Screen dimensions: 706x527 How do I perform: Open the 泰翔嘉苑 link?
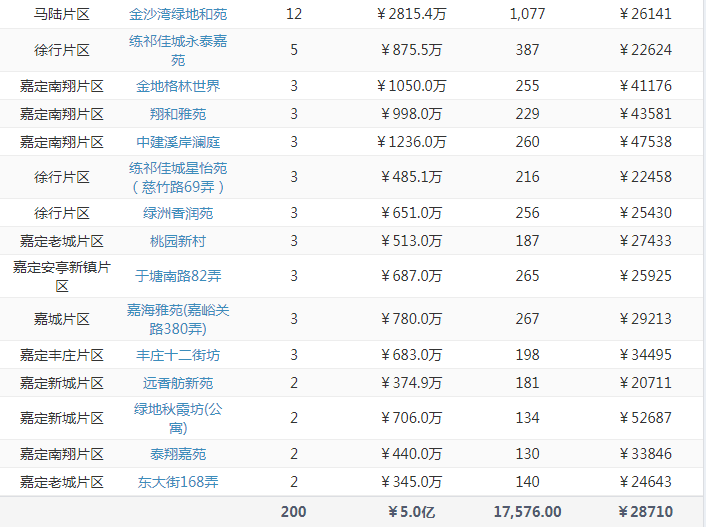[x=178, y=454]
